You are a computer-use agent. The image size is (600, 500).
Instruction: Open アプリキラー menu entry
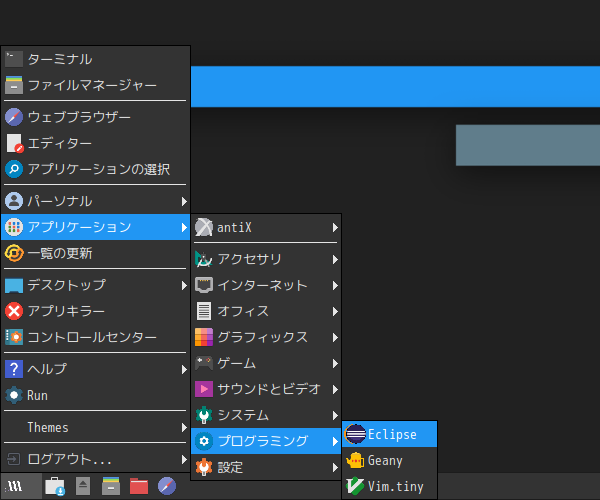point(96,311)
